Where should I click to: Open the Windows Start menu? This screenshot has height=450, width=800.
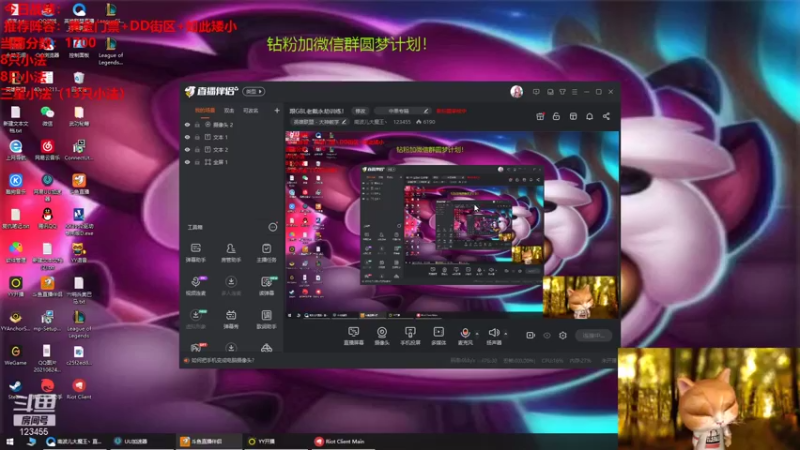coord(9,441)
